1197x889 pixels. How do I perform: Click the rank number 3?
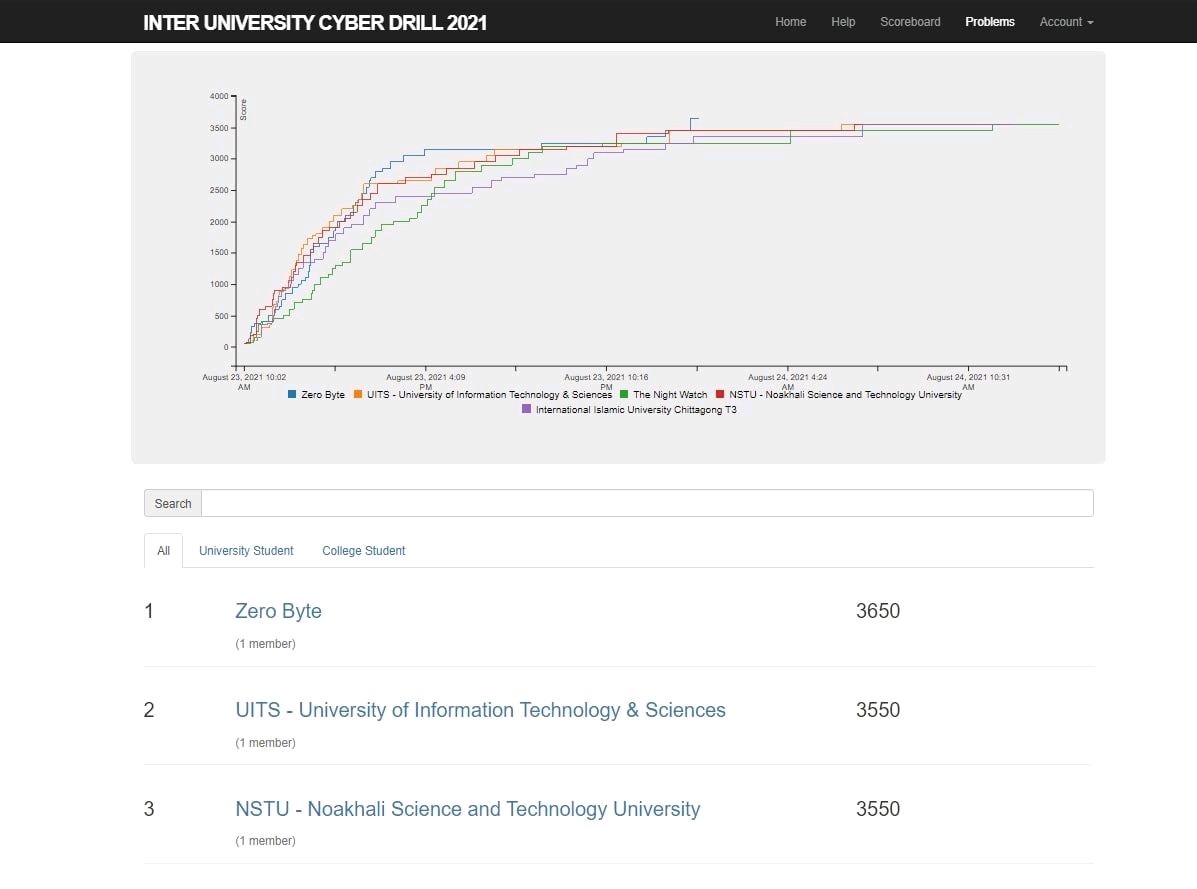(x=149, y=809)
